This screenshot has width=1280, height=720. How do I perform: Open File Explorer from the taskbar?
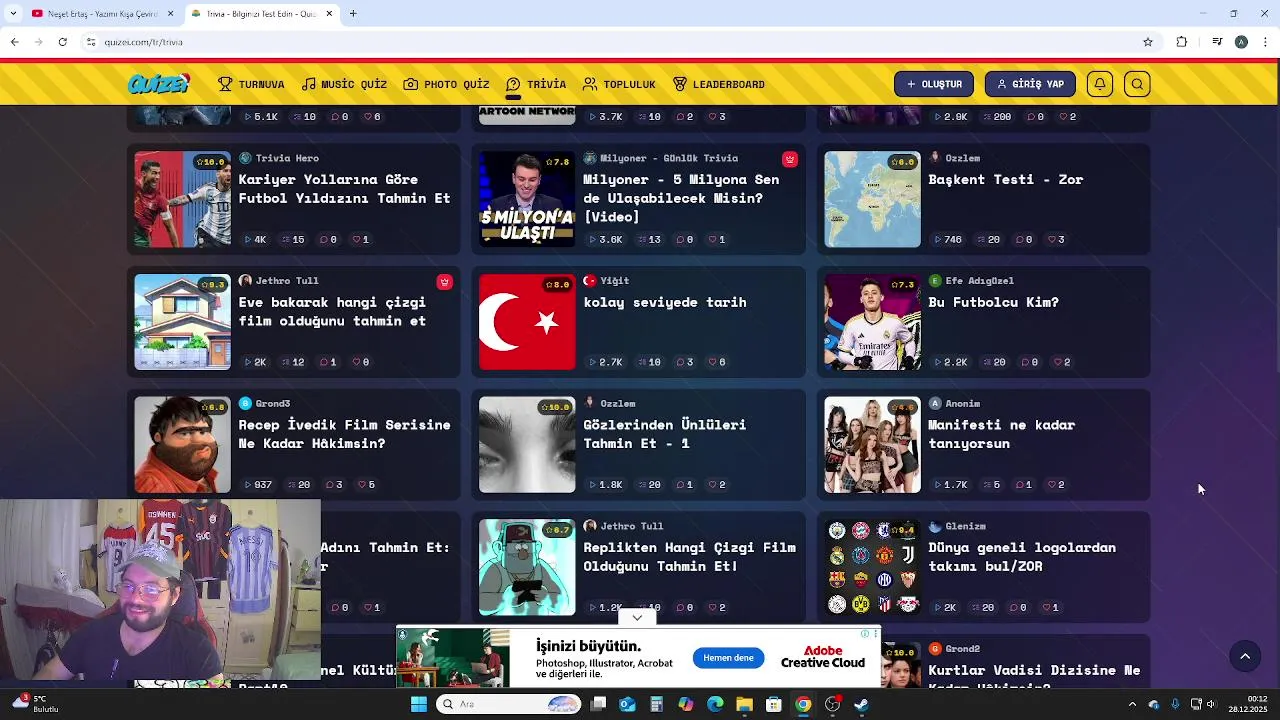click(744, 704)
